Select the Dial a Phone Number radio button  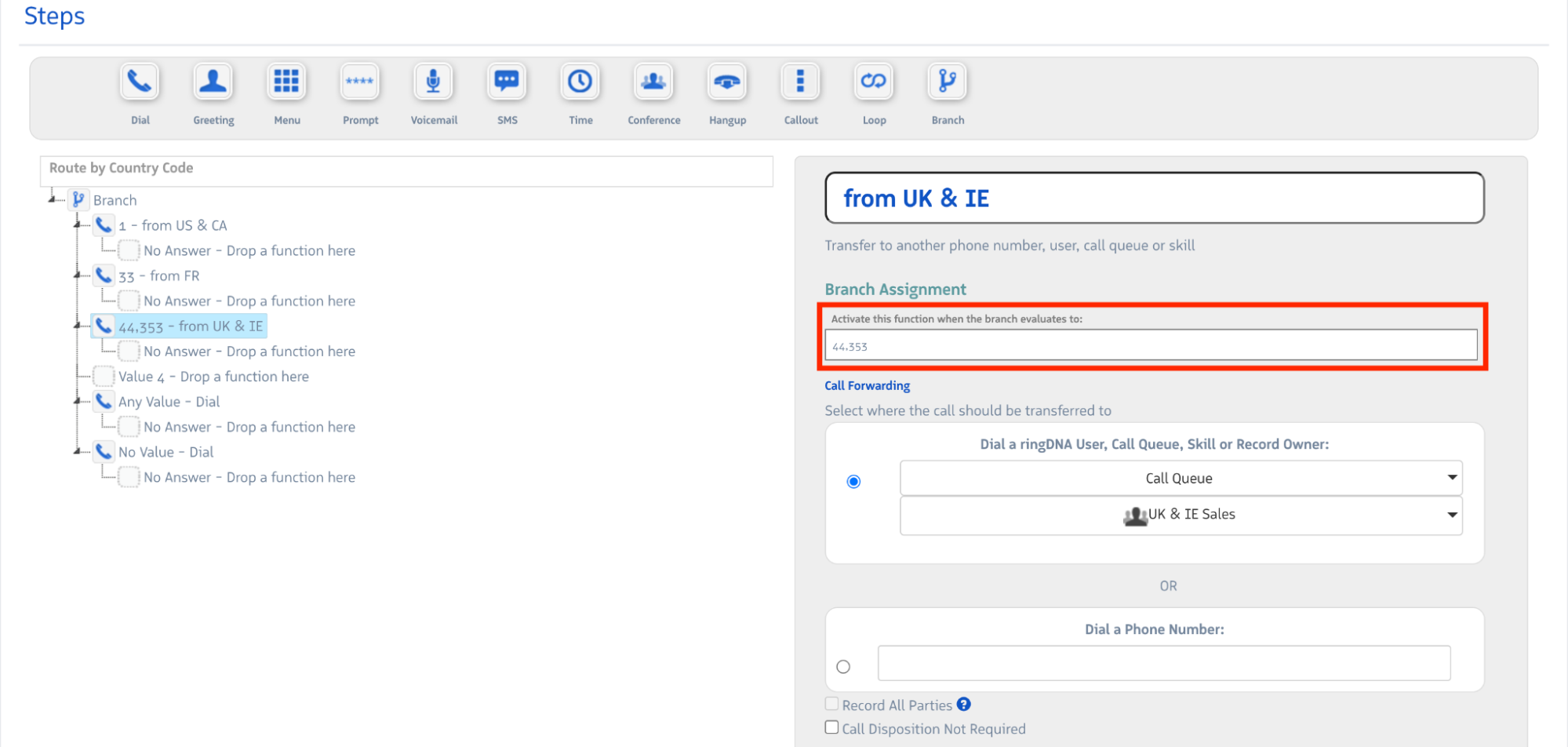843,666
